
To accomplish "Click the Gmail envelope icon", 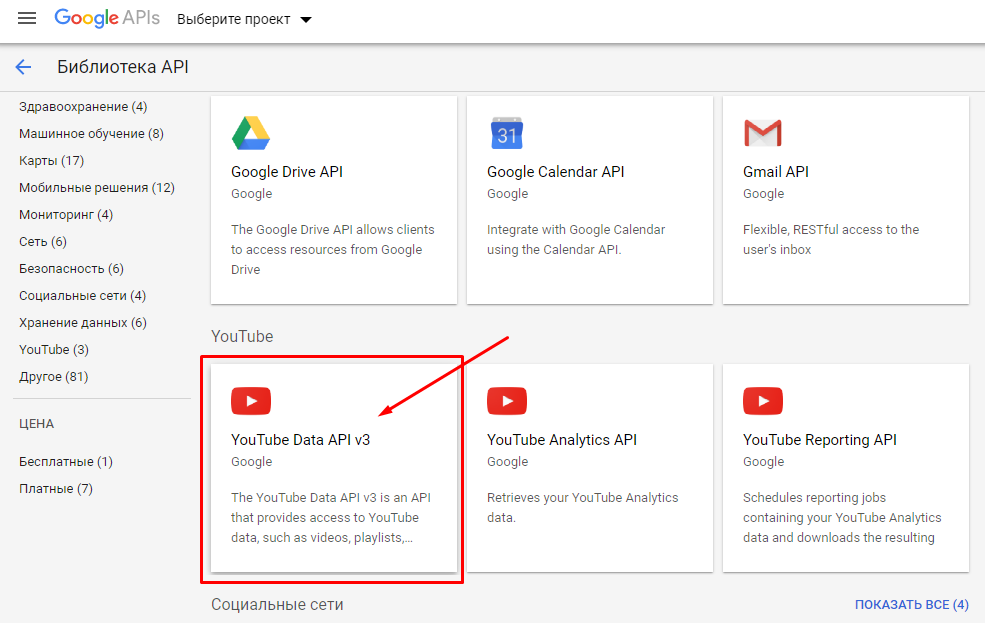I will coord(763,133).
